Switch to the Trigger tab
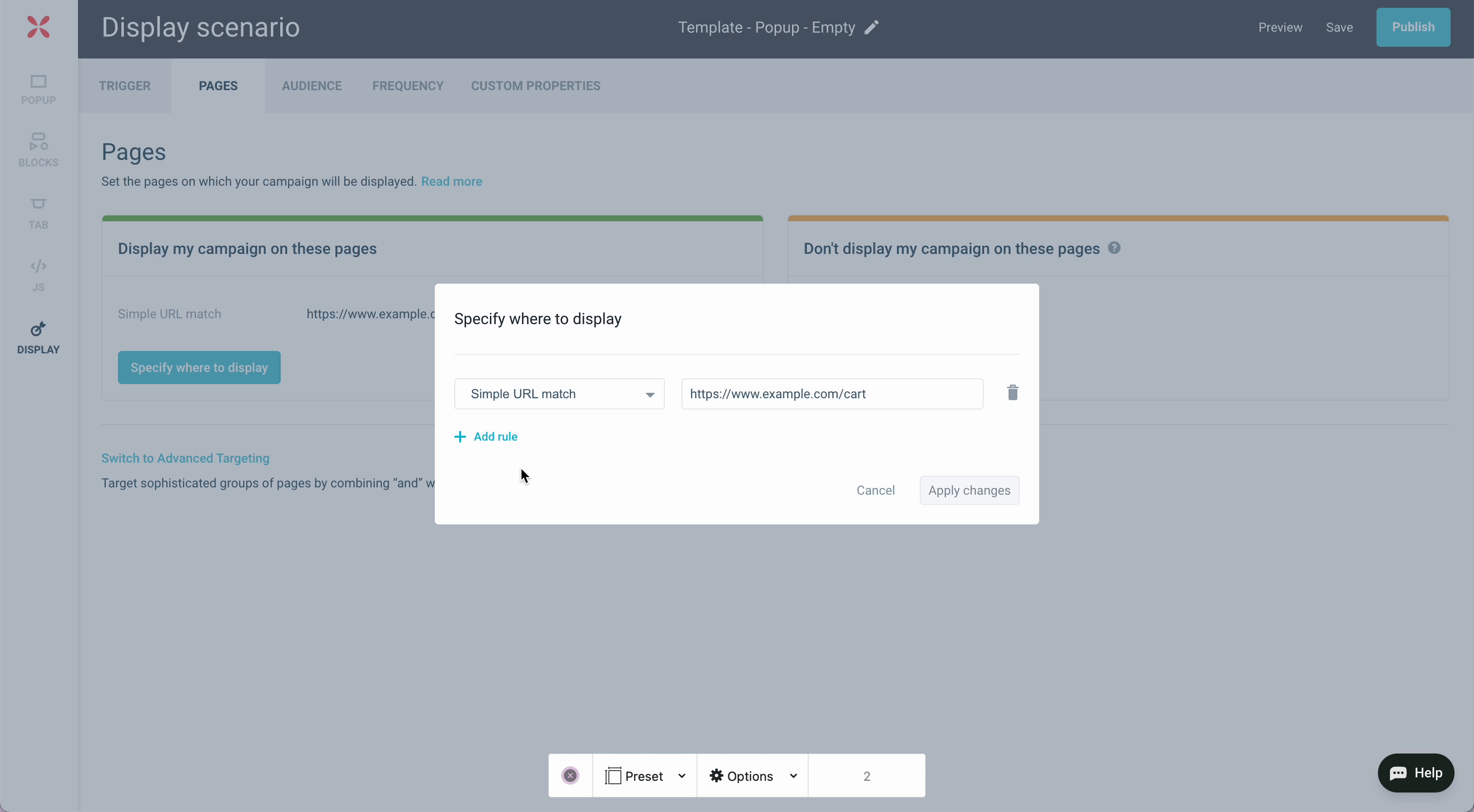 pyautogui.click(x=125, y=86)
